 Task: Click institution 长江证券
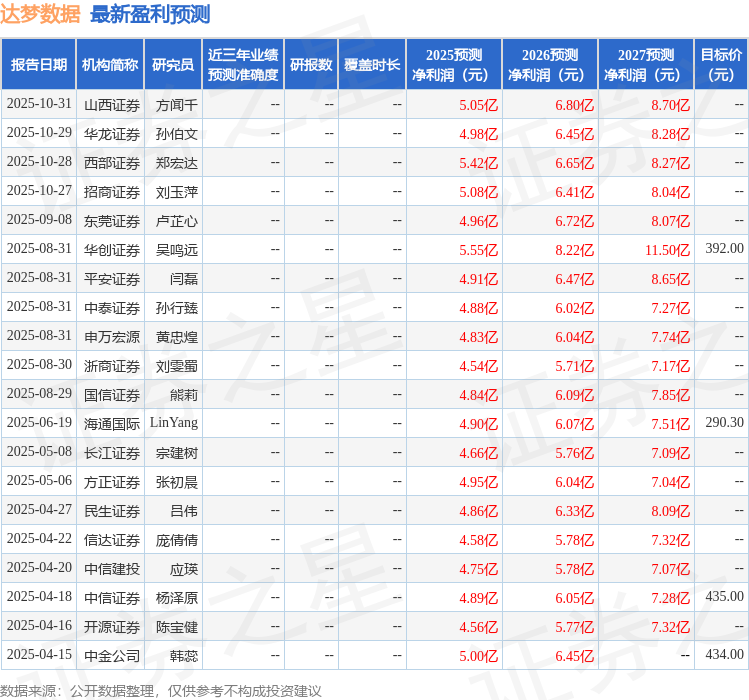[x=112, y=453]
